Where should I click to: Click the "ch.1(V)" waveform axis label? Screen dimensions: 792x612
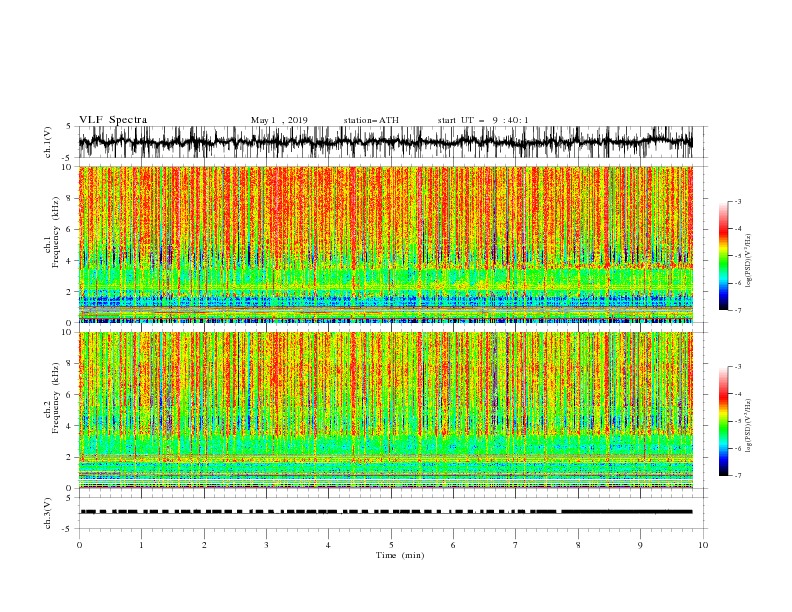(48, 142)
